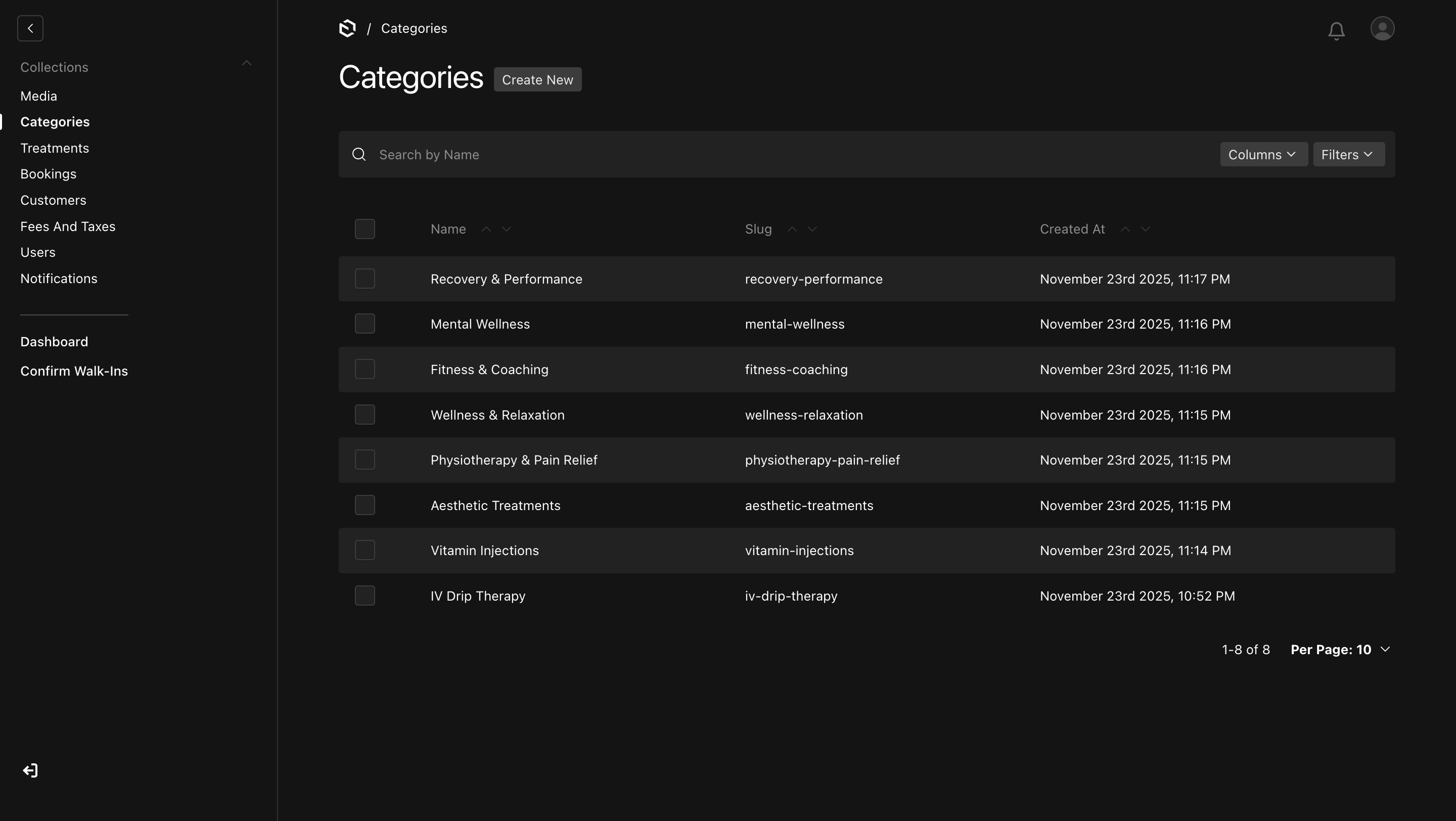Click the back arrow at the top left
This screenshot has width=1456, height=821.
30,28
